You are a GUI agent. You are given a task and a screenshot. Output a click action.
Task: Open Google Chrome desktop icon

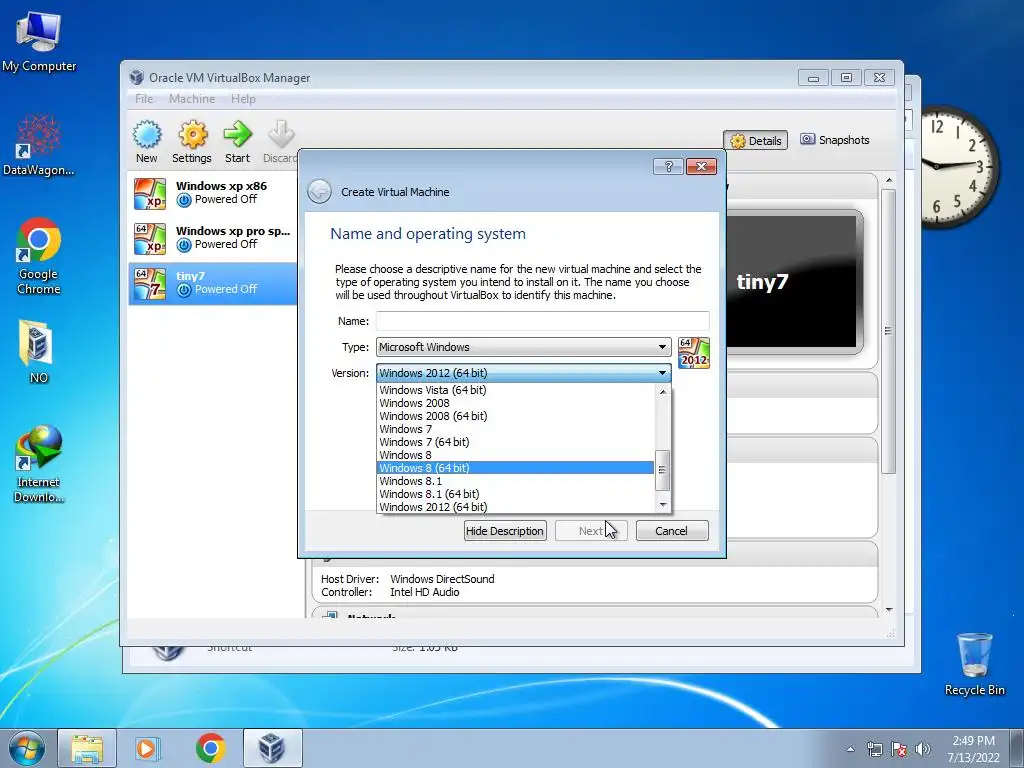(x=39, y=256)
